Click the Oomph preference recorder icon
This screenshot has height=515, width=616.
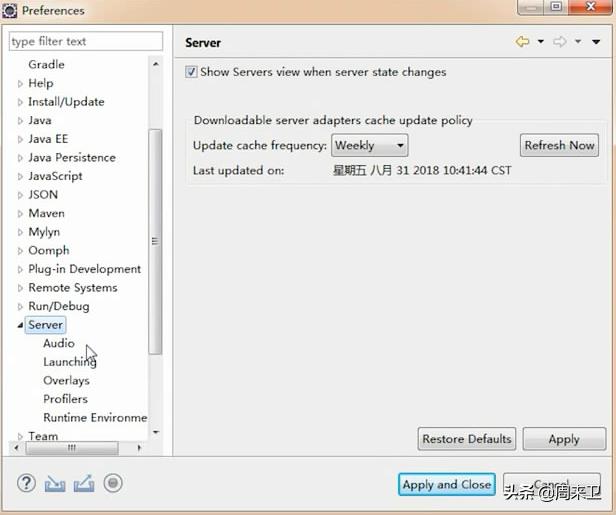tap(113, 484)
